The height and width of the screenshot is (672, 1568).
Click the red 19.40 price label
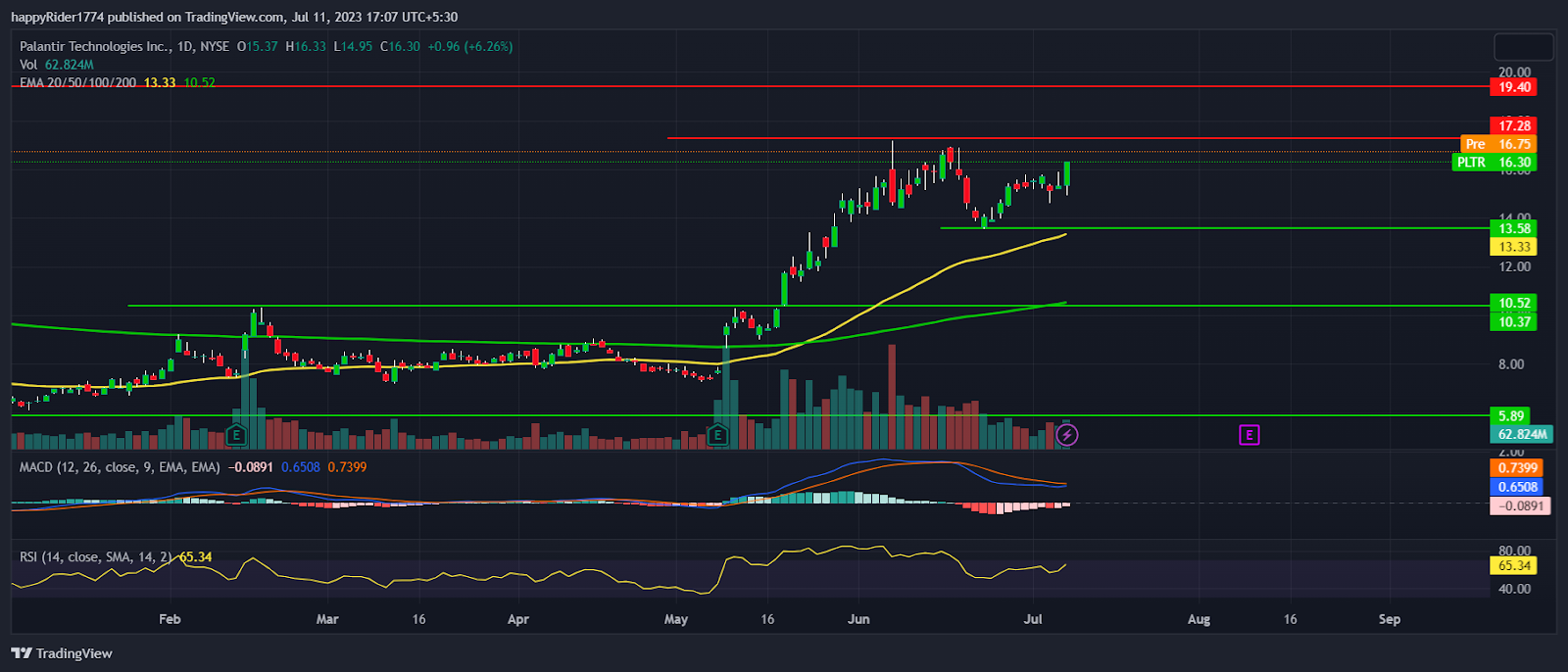tap(1513, 87)
